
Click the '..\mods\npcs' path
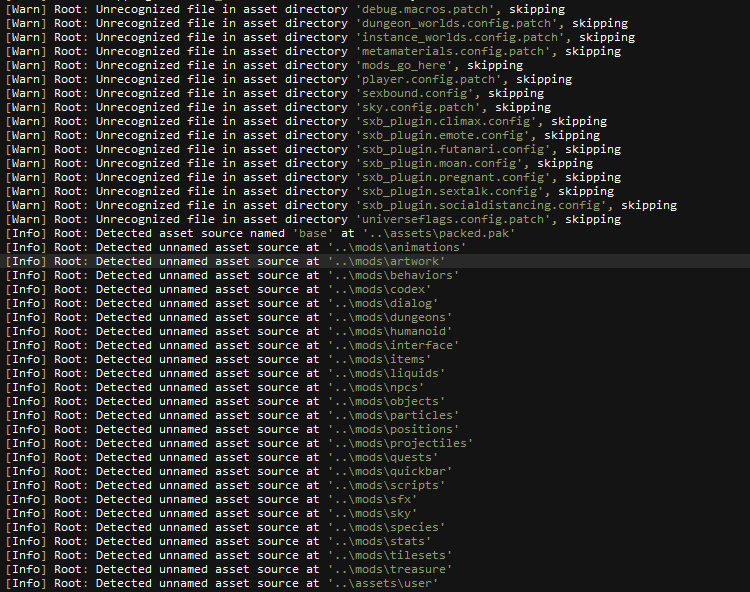tap(375, 387)
